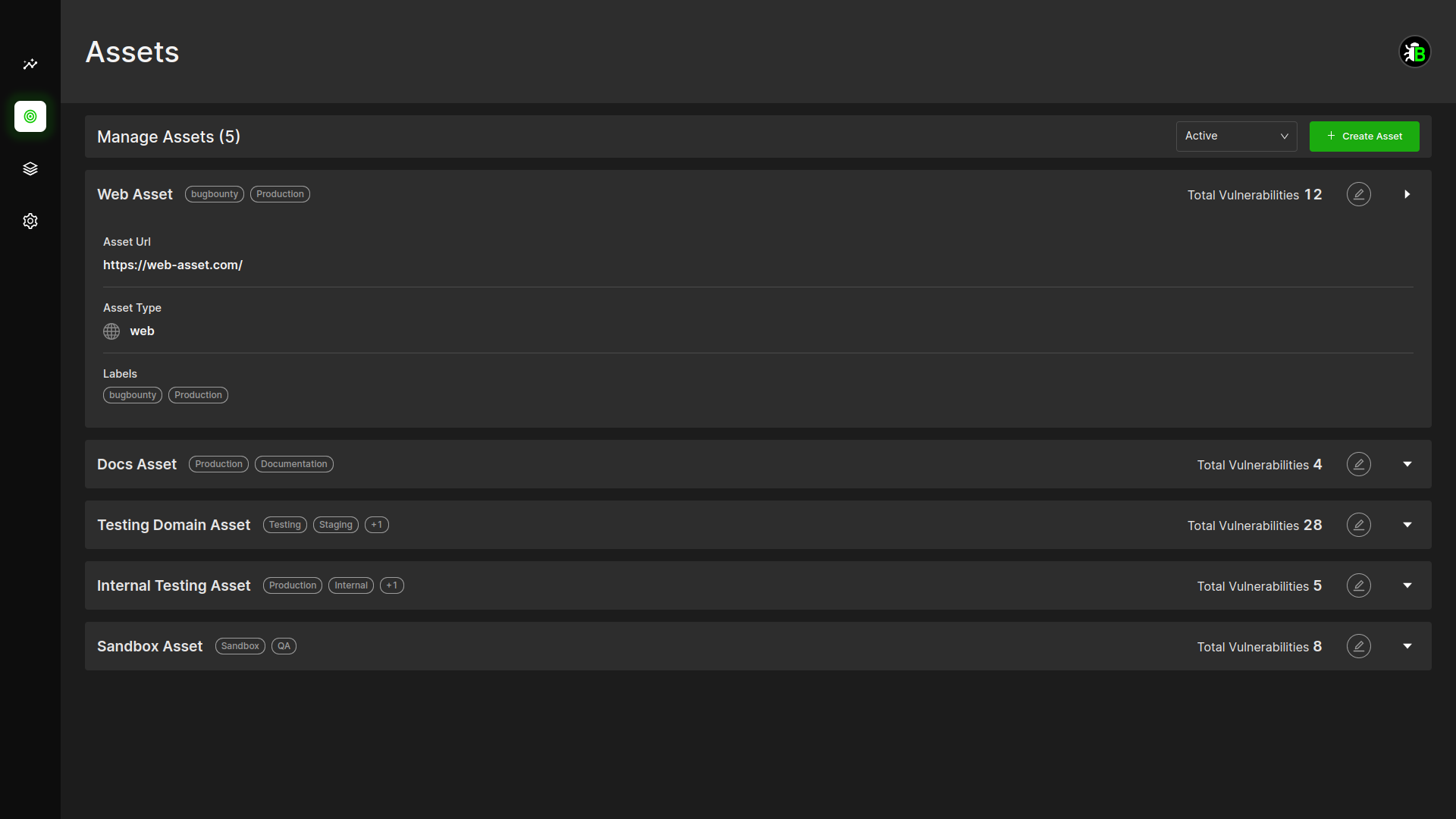Open the analytics dashboard sidebar icon

click(30, 64)
